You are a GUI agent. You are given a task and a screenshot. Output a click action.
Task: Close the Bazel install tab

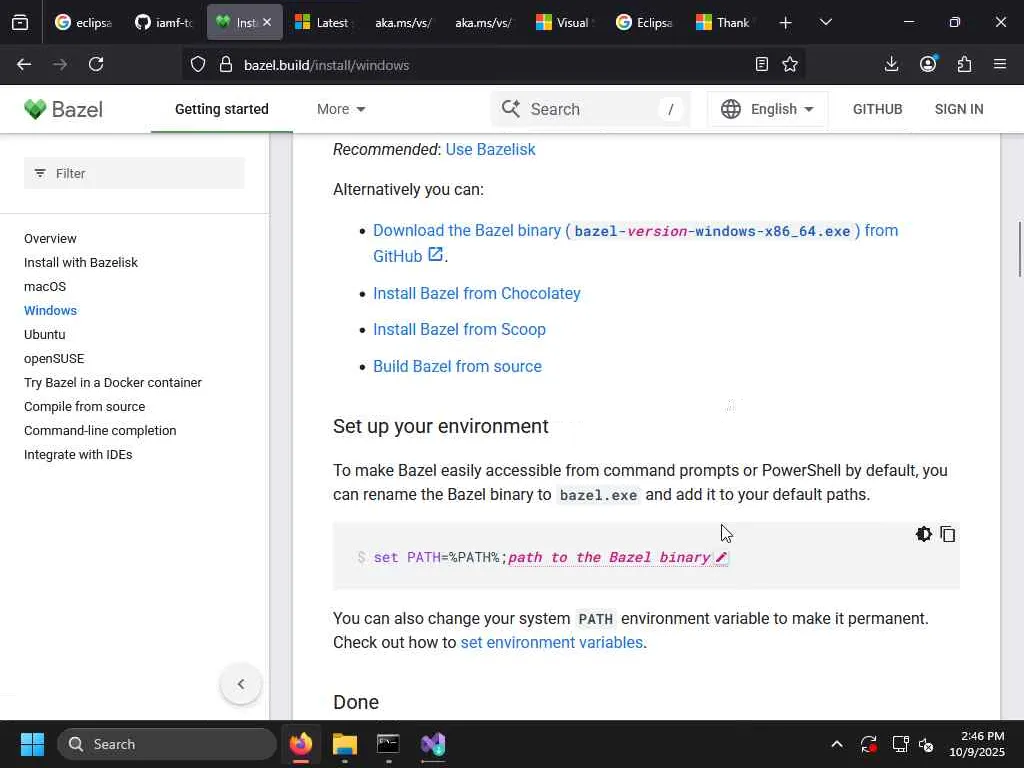pyautogui.click(x=267, y=22)
